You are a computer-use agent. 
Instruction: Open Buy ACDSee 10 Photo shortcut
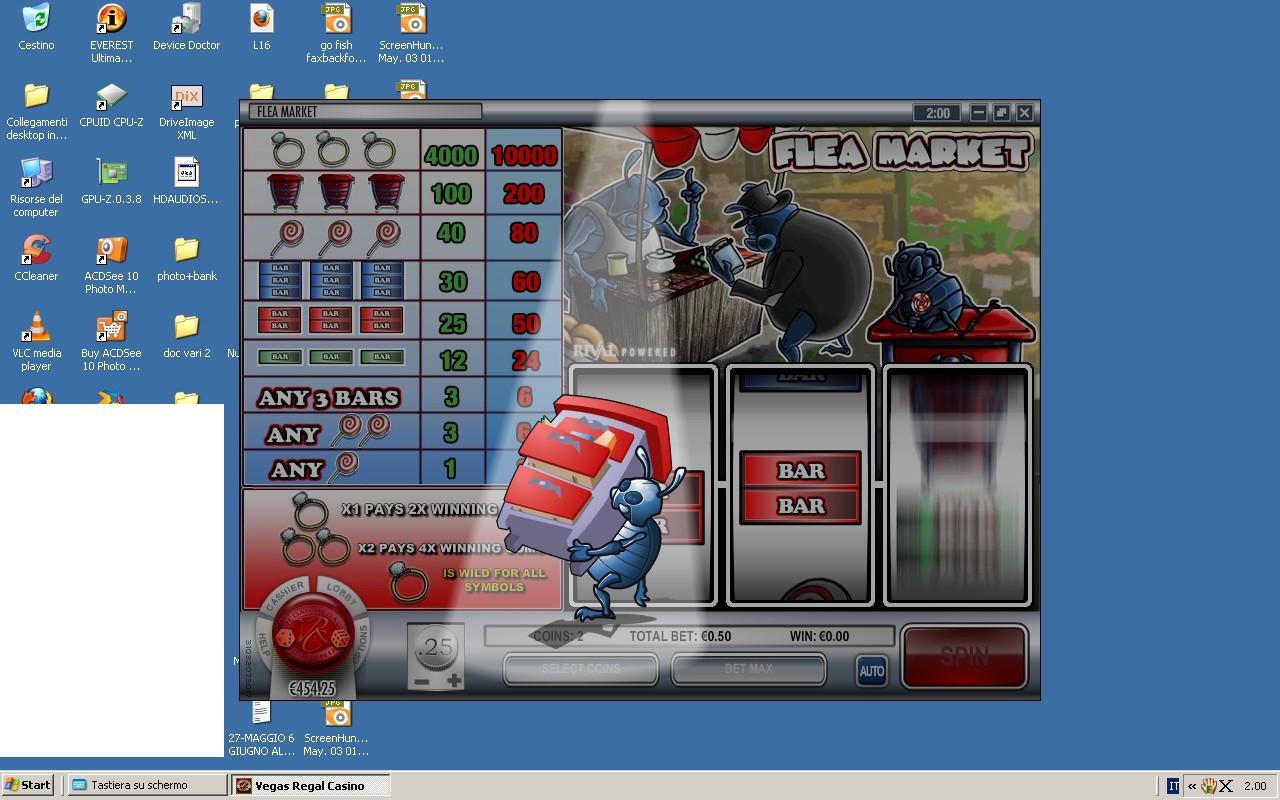pyautogui.click(x=111, y=342)
